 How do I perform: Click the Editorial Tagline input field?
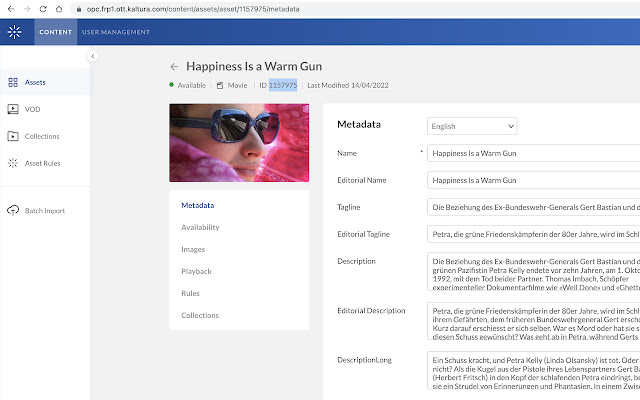click(533, 234)
